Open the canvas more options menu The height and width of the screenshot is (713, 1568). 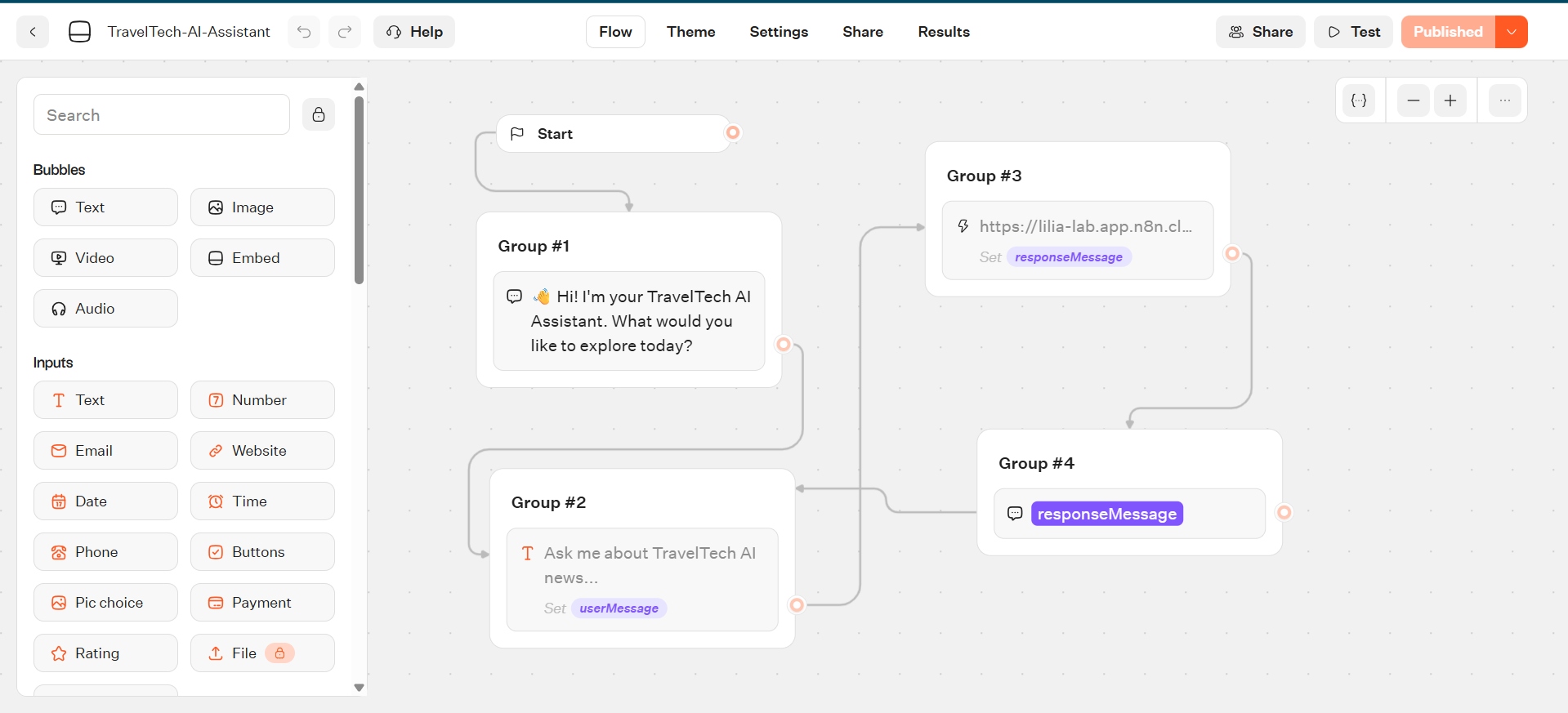tap(1505, 100)
